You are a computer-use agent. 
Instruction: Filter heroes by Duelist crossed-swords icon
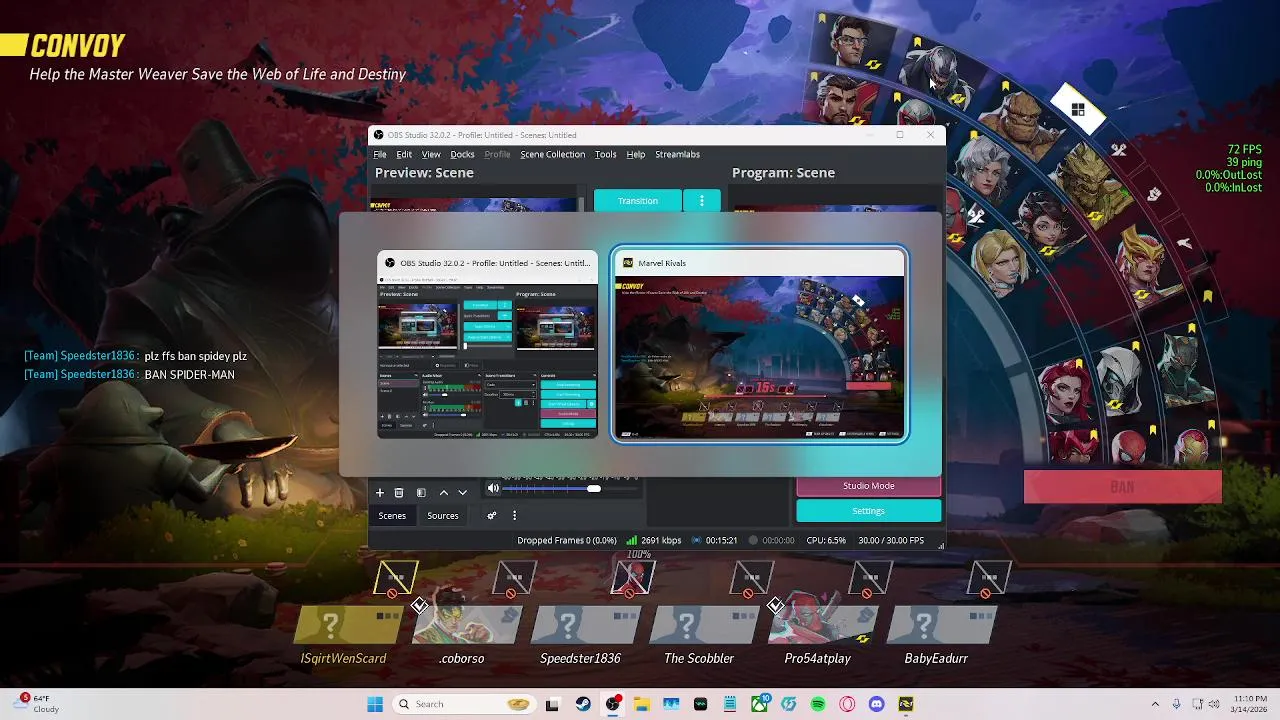point(1118,150)
